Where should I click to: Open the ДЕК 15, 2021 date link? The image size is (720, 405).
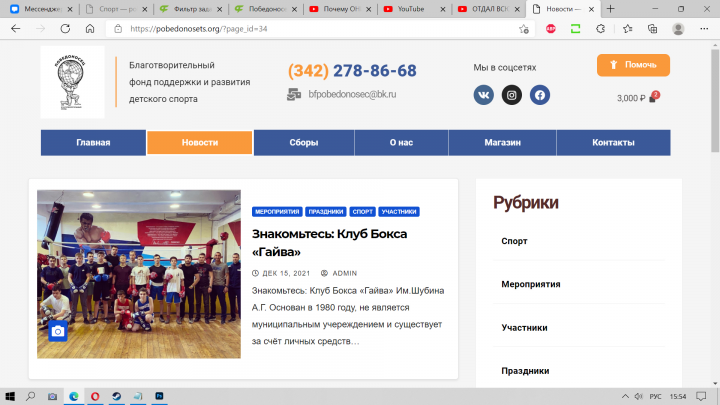pyautogui.click(x=286, y=273)
